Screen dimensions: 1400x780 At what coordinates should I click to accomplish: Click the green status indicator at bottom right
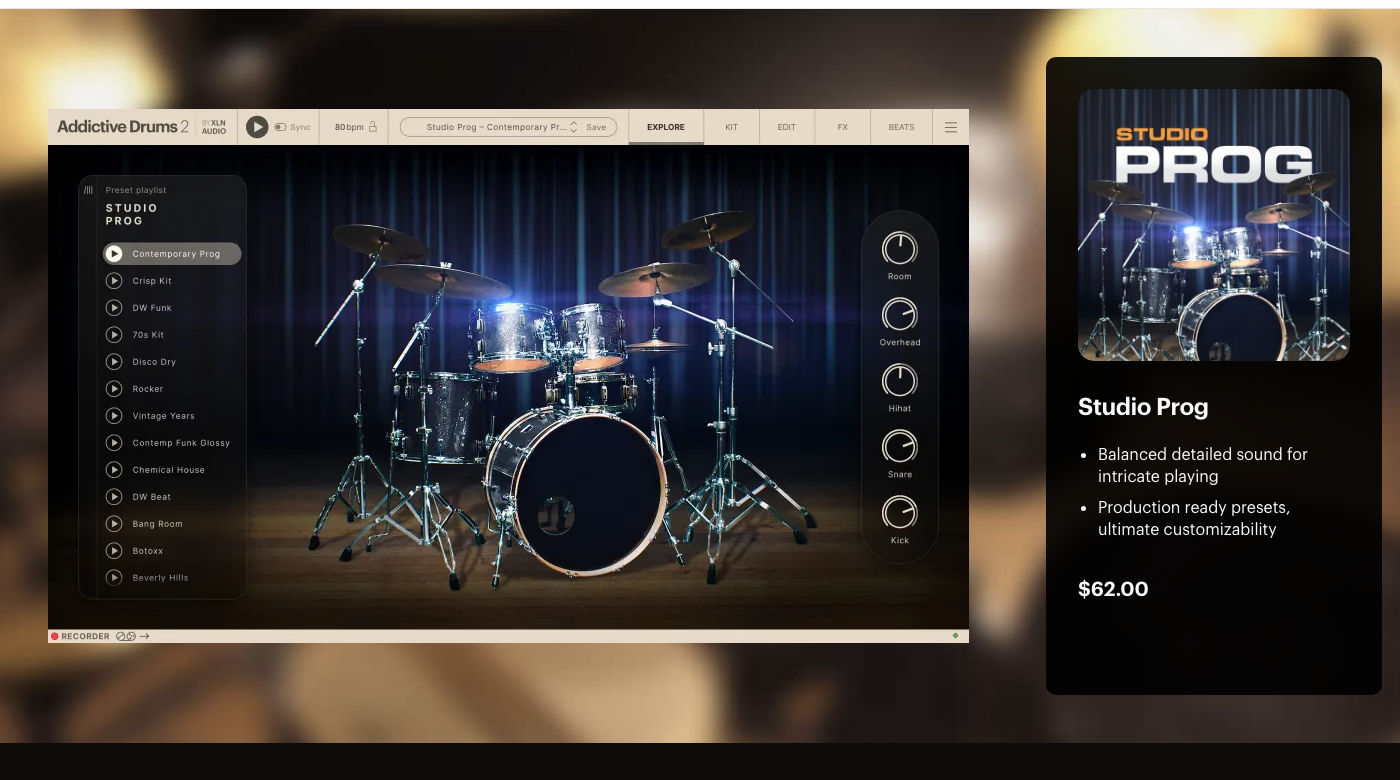click(955, 635)
